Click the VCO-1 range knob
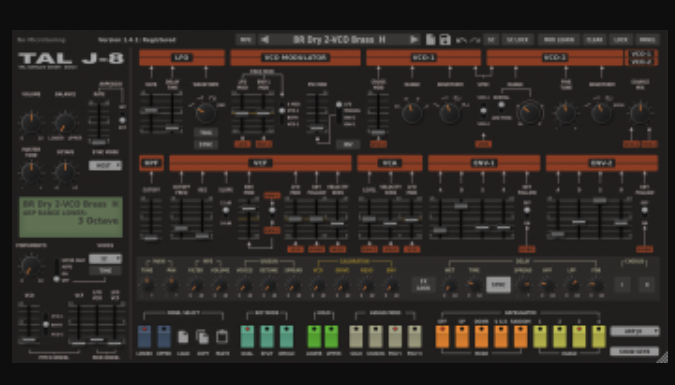 [x=412, y=113]
